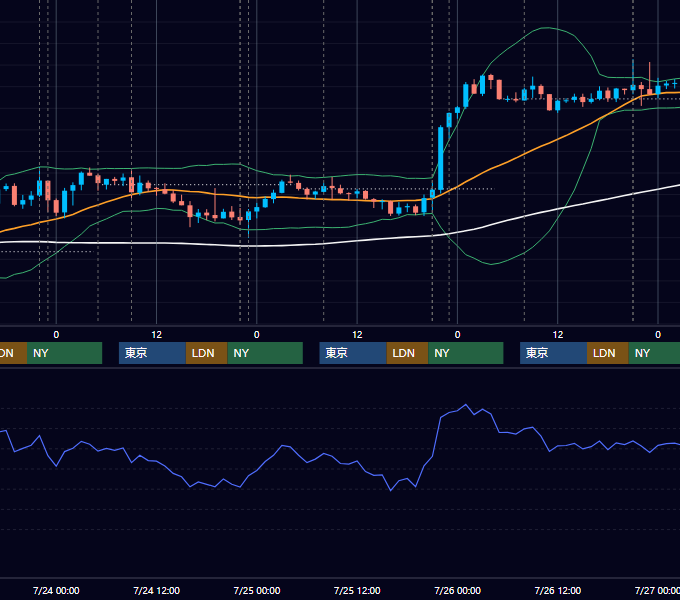Click the 7/24 12:00 date label
680x600 pixels.
point(156,590)
